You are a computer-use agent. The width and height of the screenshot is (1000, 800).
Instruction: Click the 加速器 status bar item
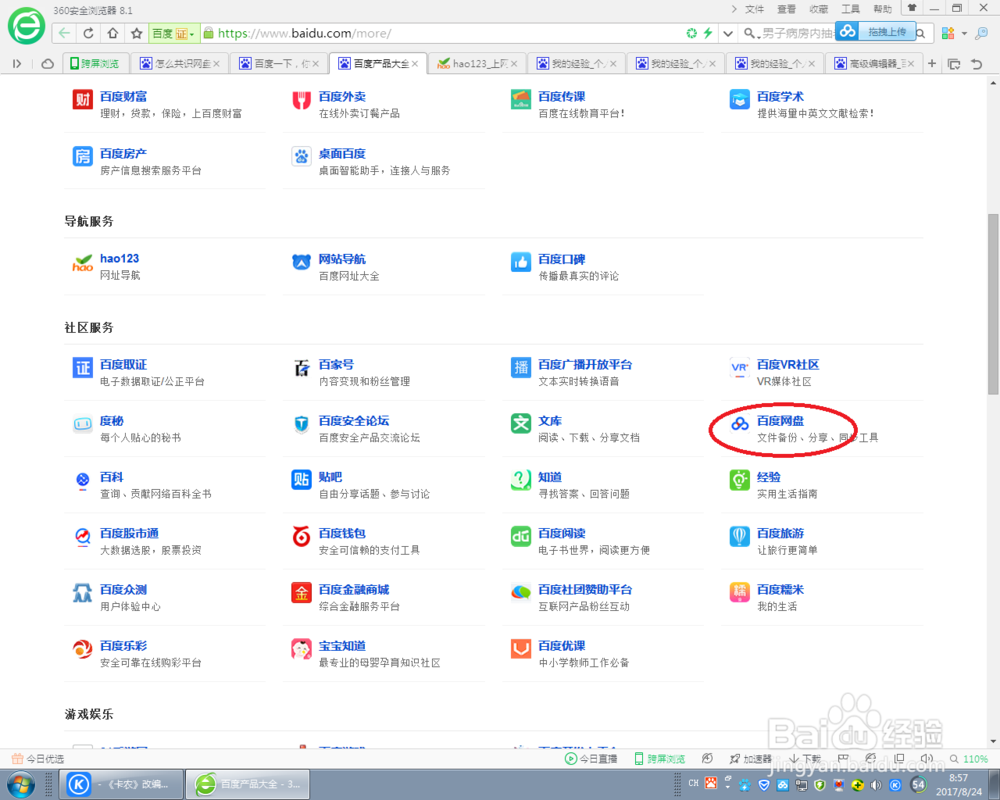tap(751, 759)
